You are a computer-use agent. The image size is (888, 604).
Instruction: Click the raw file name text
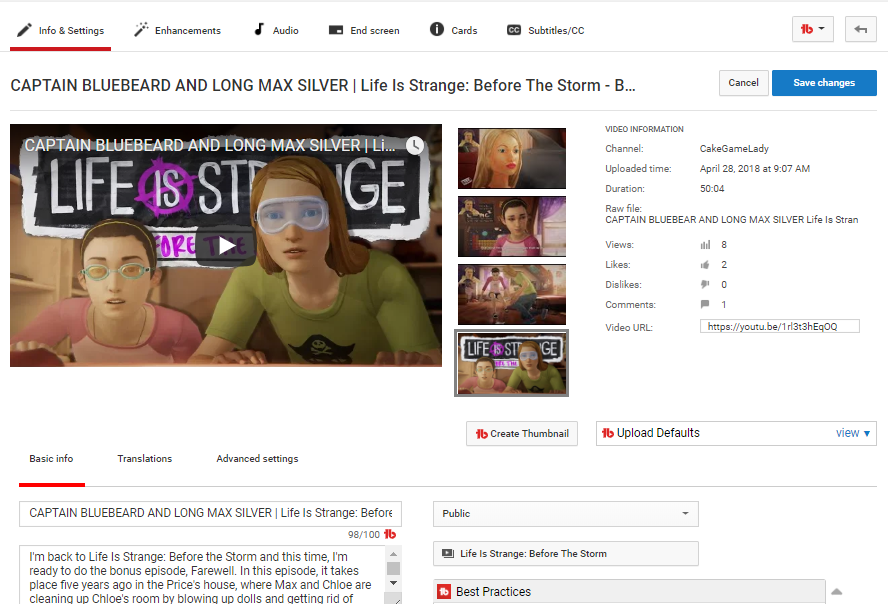(x=732, y=220)
